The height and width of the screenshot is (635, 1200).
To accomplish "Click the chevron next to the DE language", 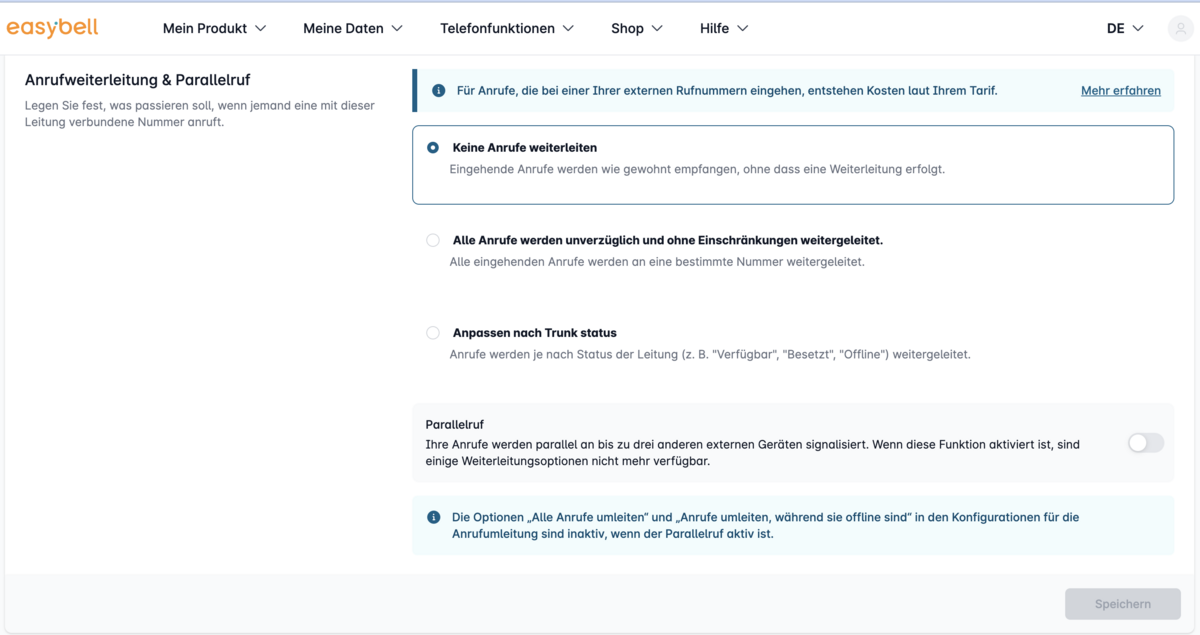I will pos(1138,28).
